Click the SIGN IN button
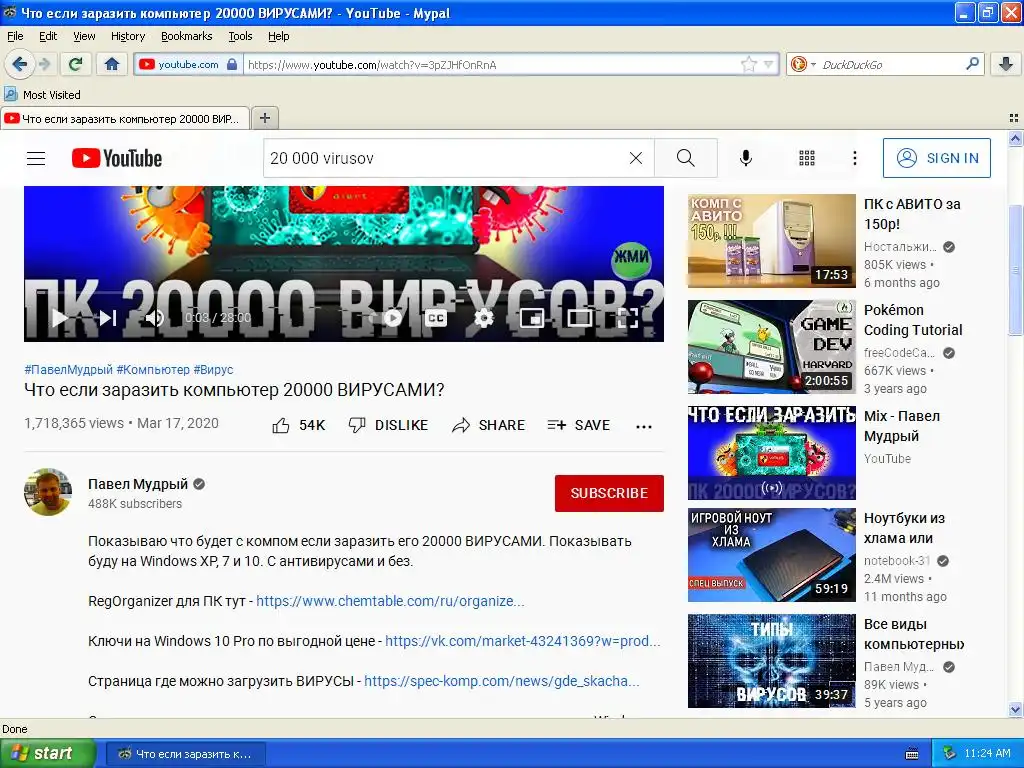 [x=936, y=158]
